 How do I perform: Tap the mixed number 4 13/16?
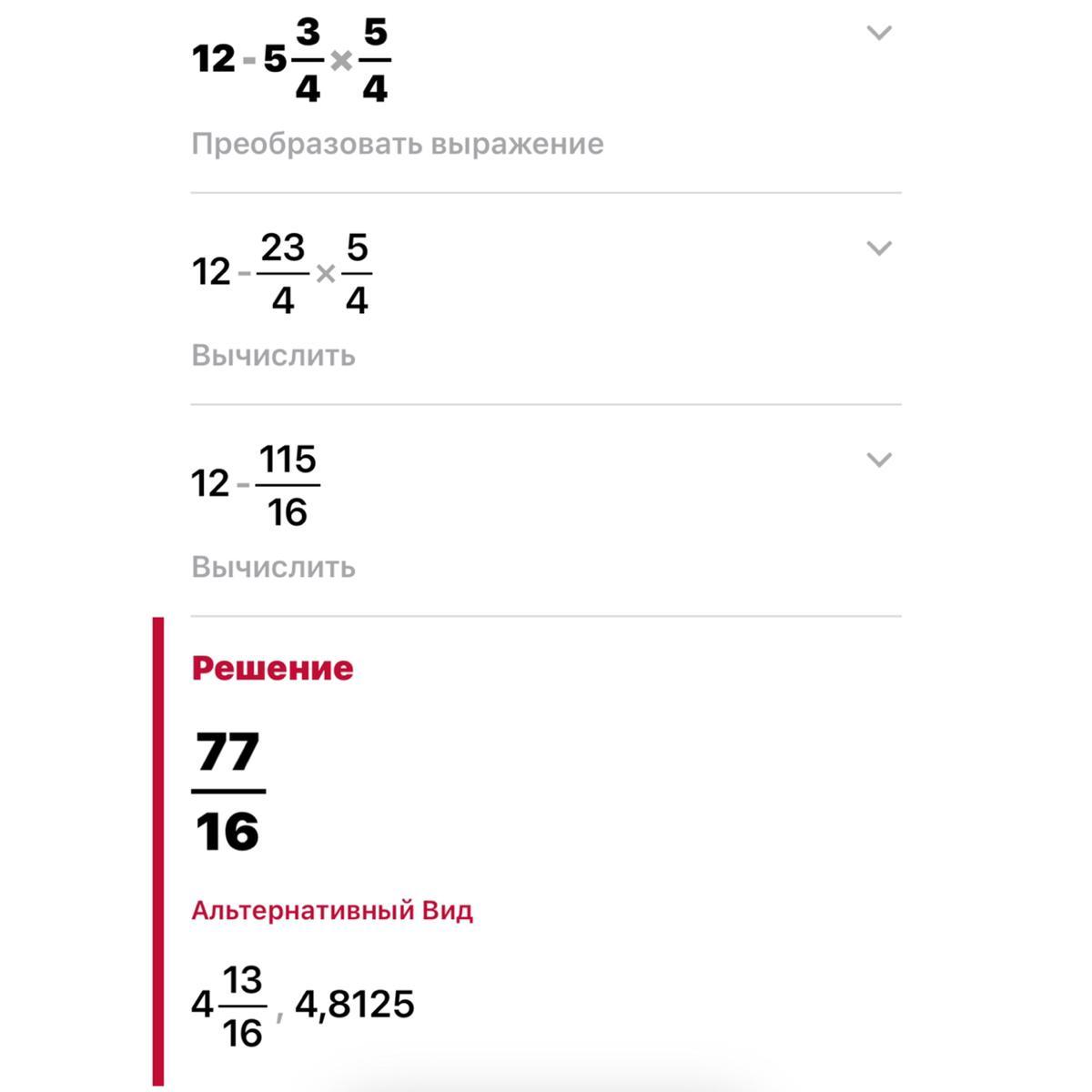point(228,1006)
